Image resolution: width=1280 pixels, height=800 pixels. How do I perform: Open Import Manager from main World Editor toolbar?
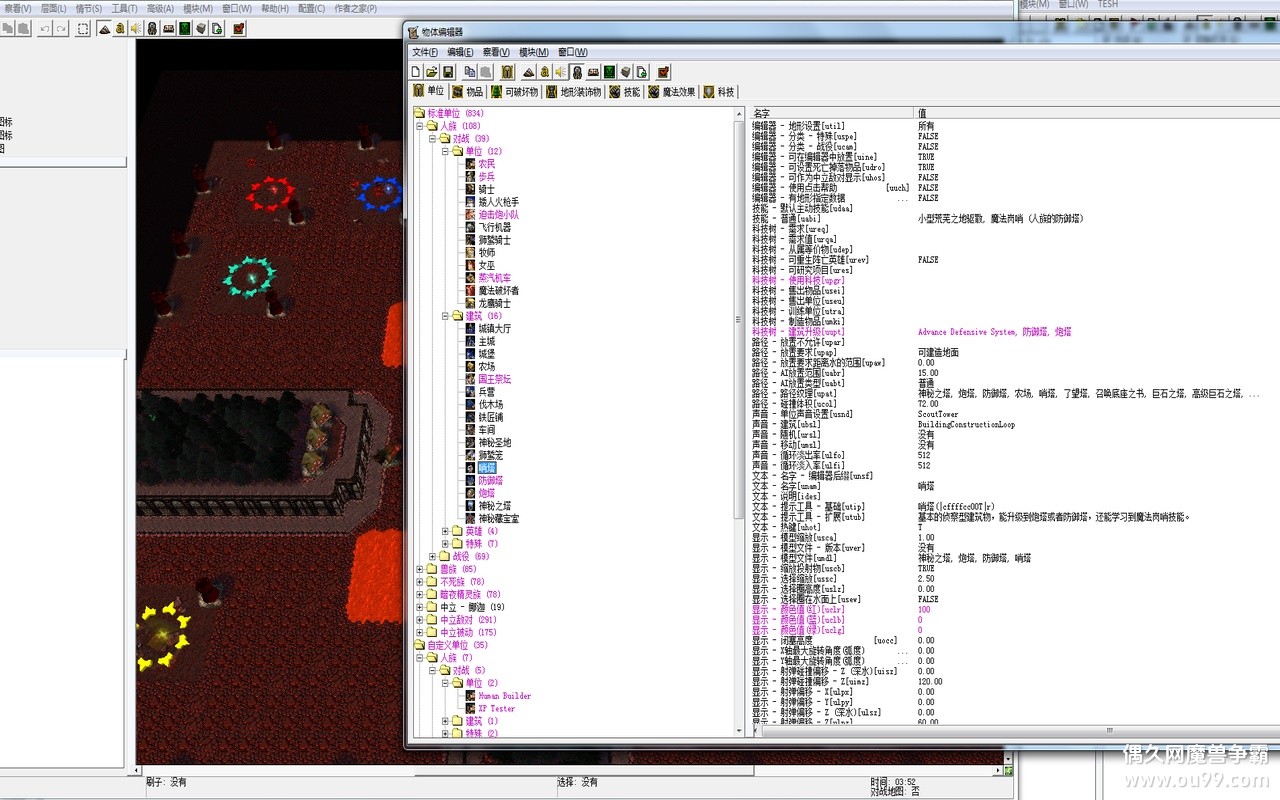point(216,29)
